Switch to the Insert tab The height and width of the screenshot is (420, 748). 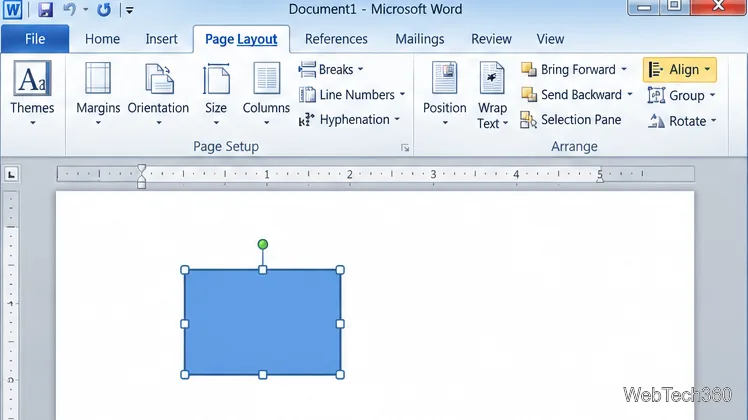click(161, 39)
